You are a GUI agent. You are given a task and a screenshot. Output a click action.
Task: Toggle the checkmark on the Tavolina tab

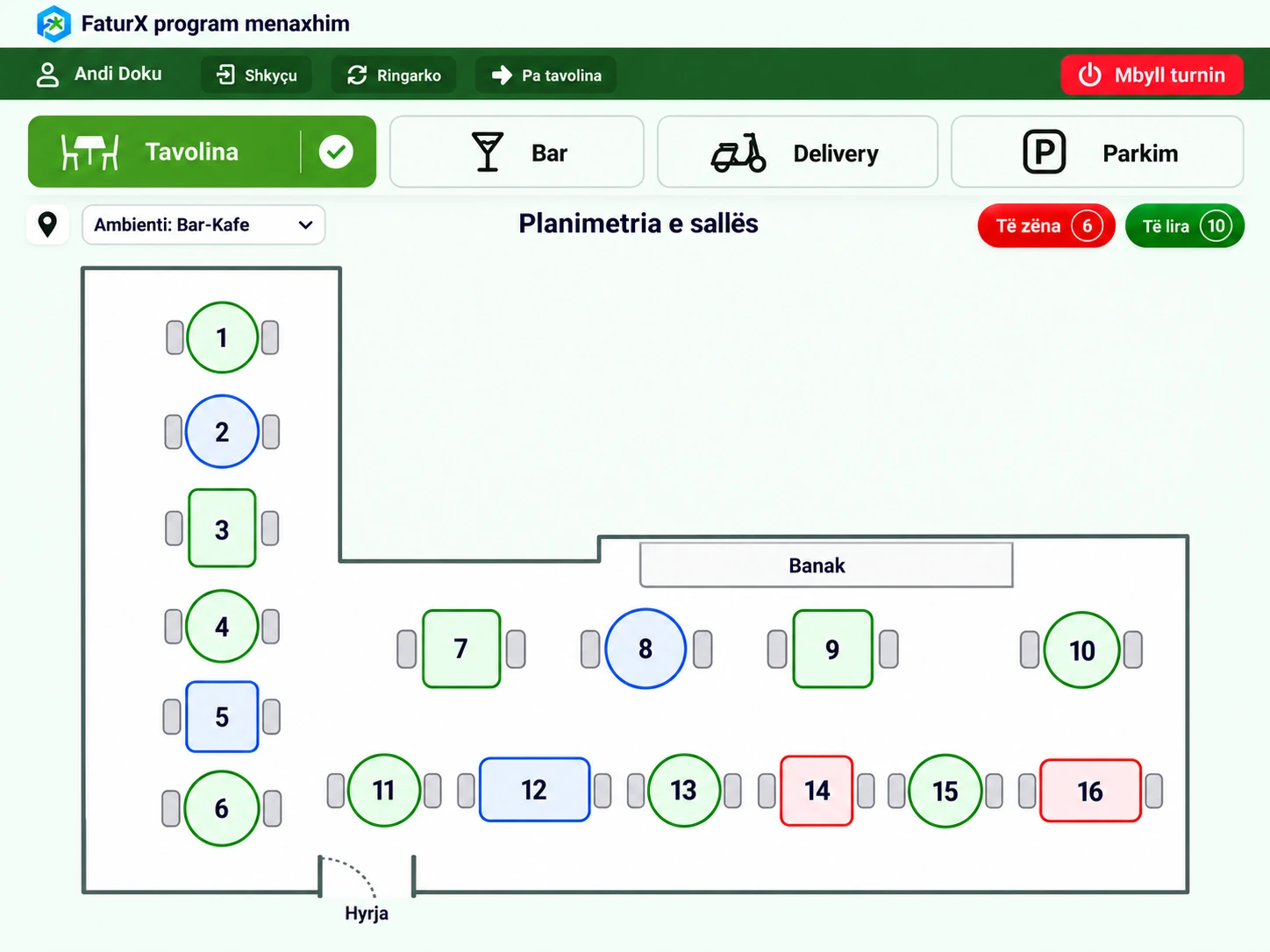[x=336, y=152]
